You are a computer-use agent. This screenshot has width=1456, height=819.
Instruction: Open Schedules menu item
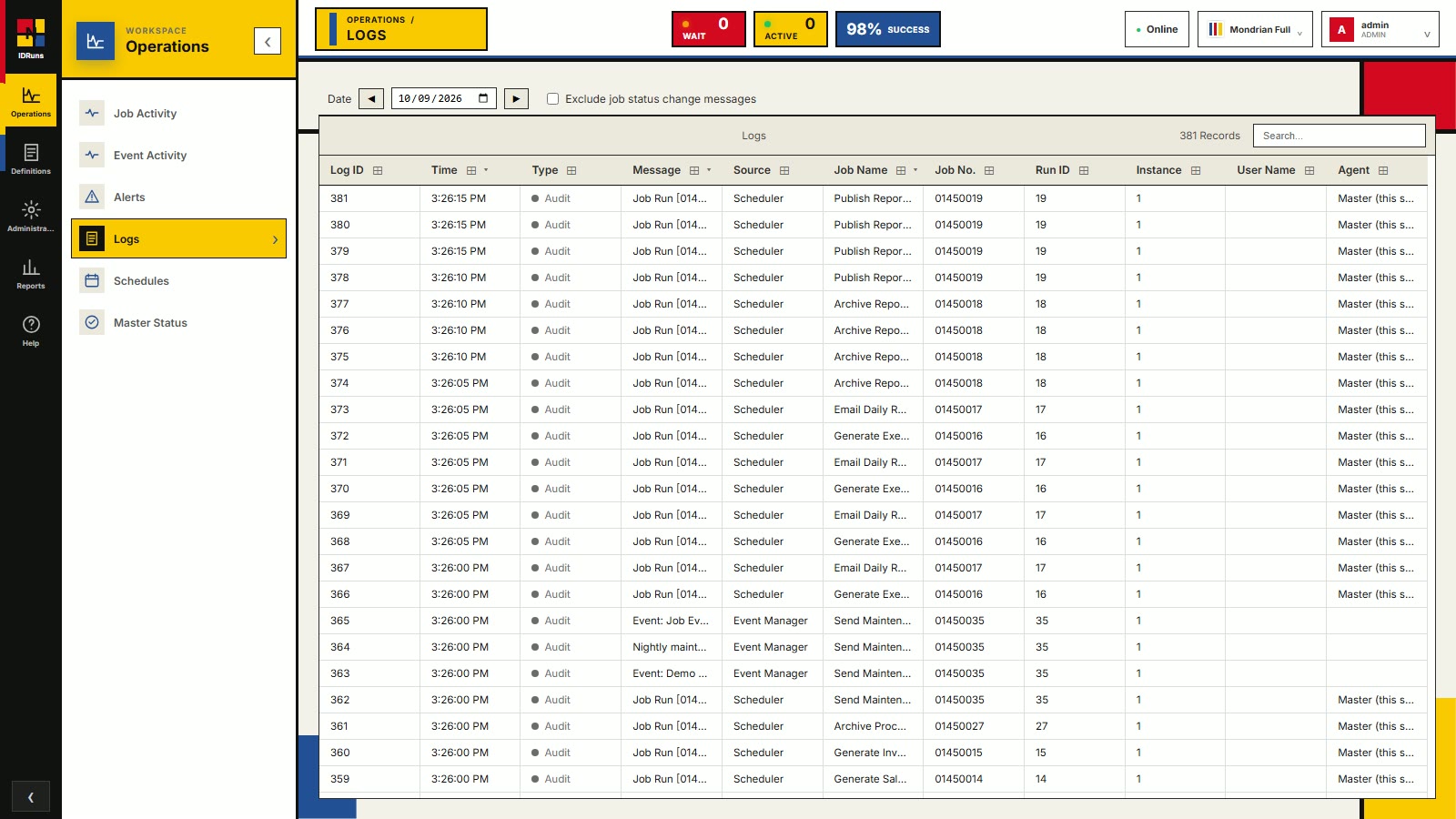pyautogui.click(x=178, y=281)
